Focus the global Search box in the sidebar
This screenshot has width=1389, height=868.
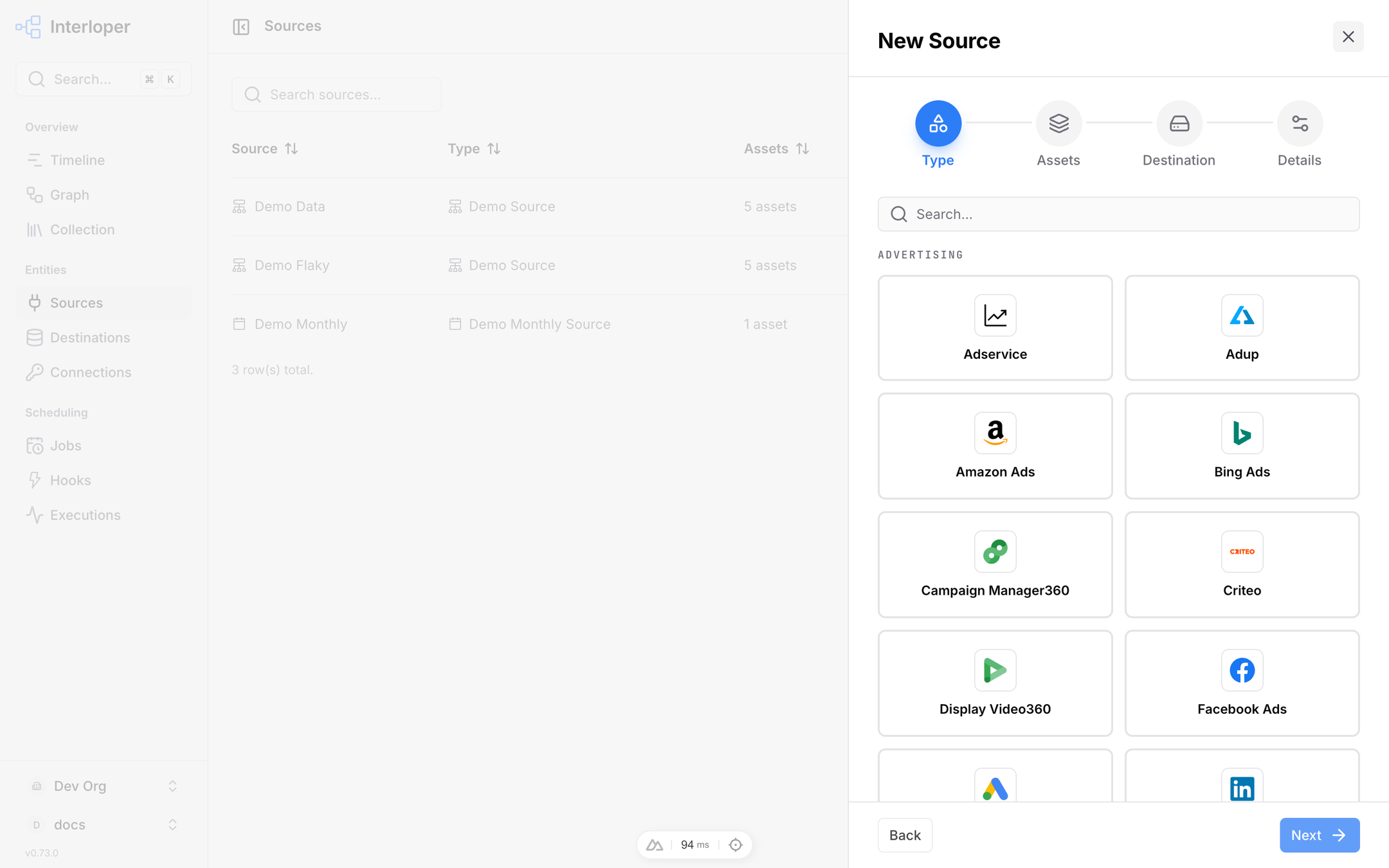[104, 79]
